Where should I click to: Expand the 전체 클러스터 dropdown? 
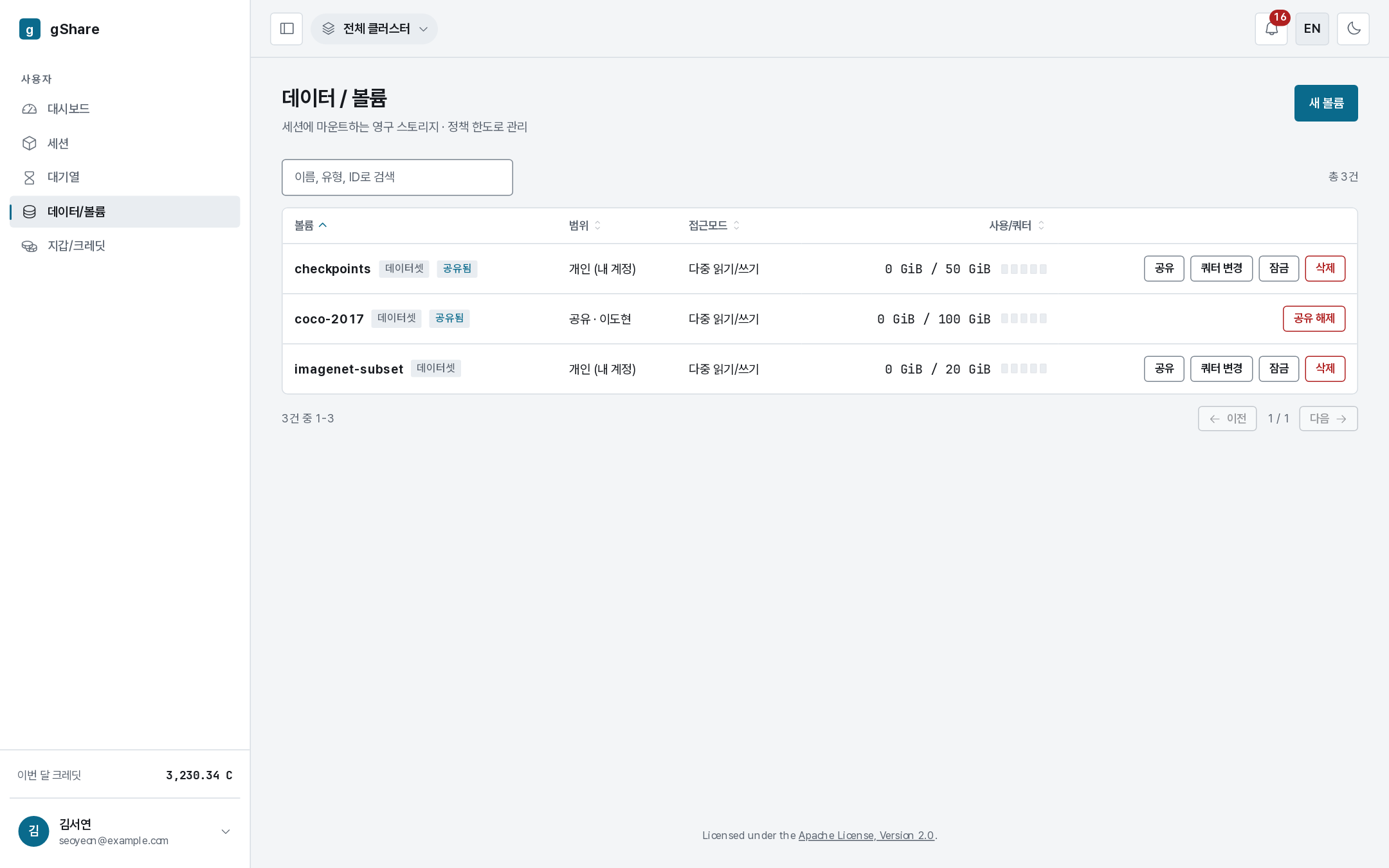(x=374, y=29)
